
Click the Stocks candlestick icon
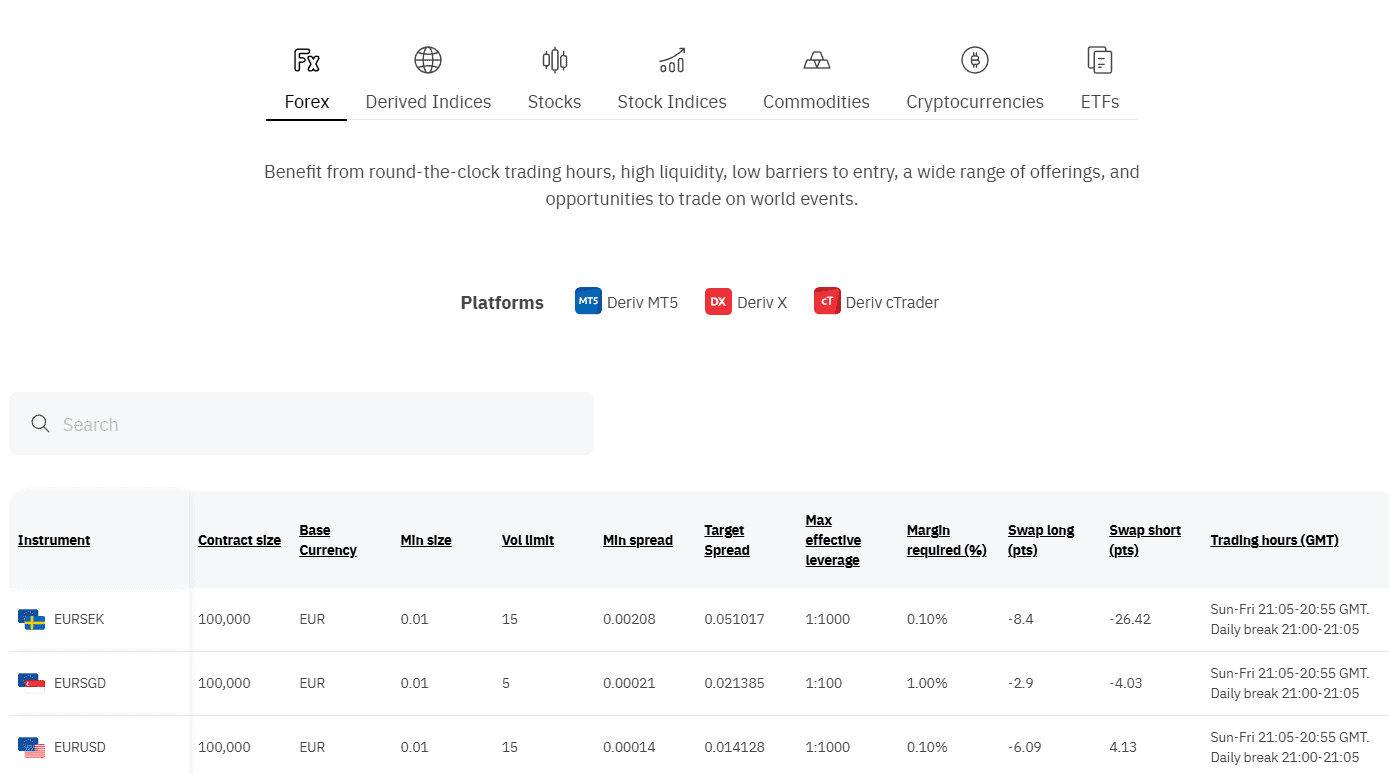click(x=554, y=60)
